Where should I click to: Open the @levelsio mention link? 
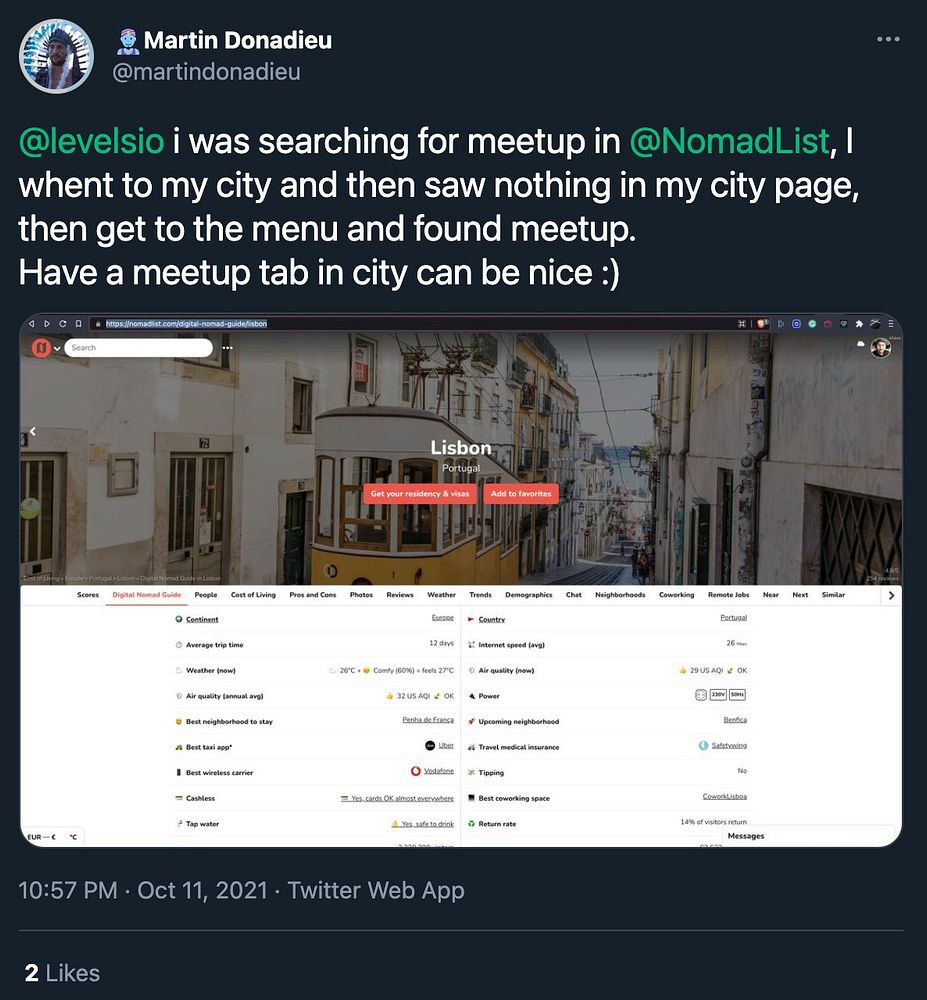(x=92, y=141)
